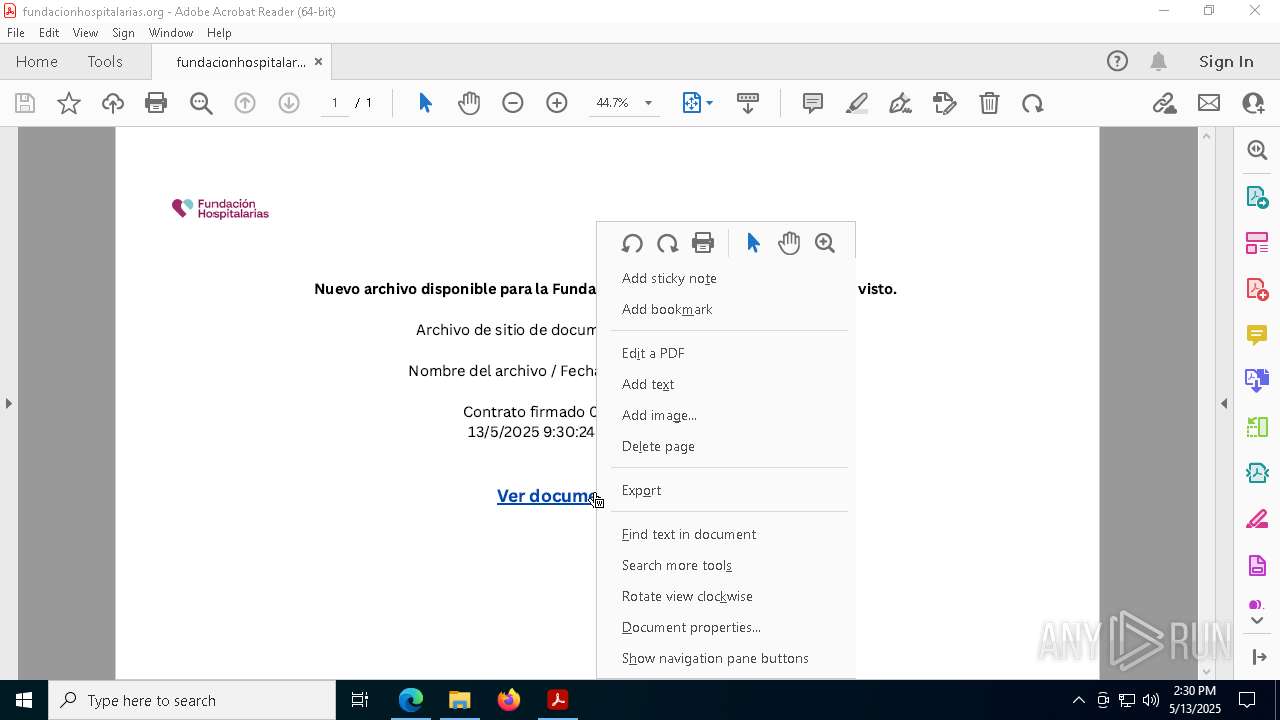Go to the previous page arrow
Screen dimensions: 1280x720
[245, 103]
